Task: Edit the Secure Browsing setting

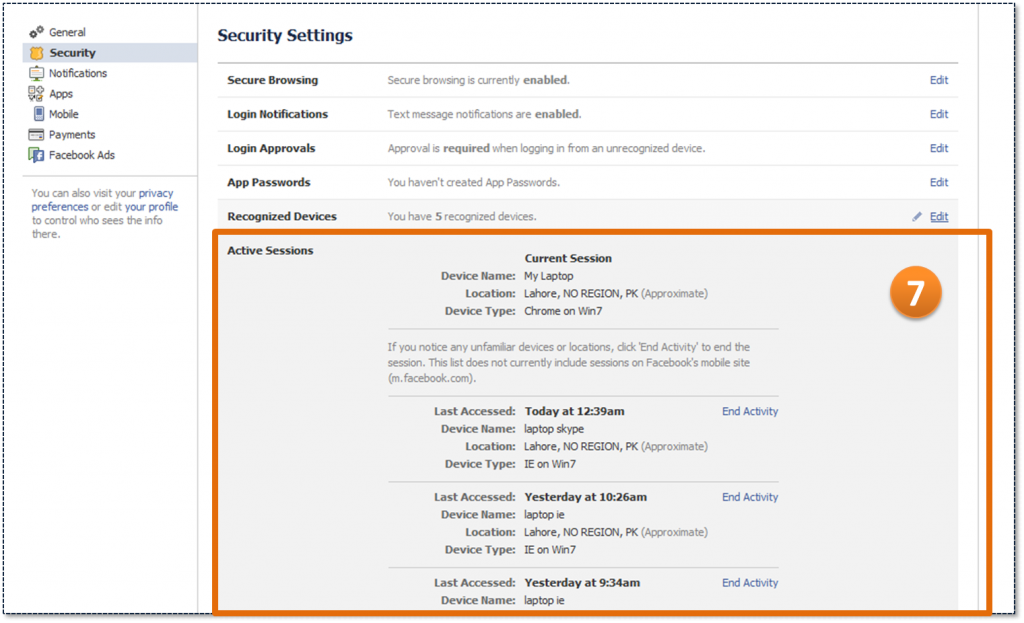Action: coord(938,80)
